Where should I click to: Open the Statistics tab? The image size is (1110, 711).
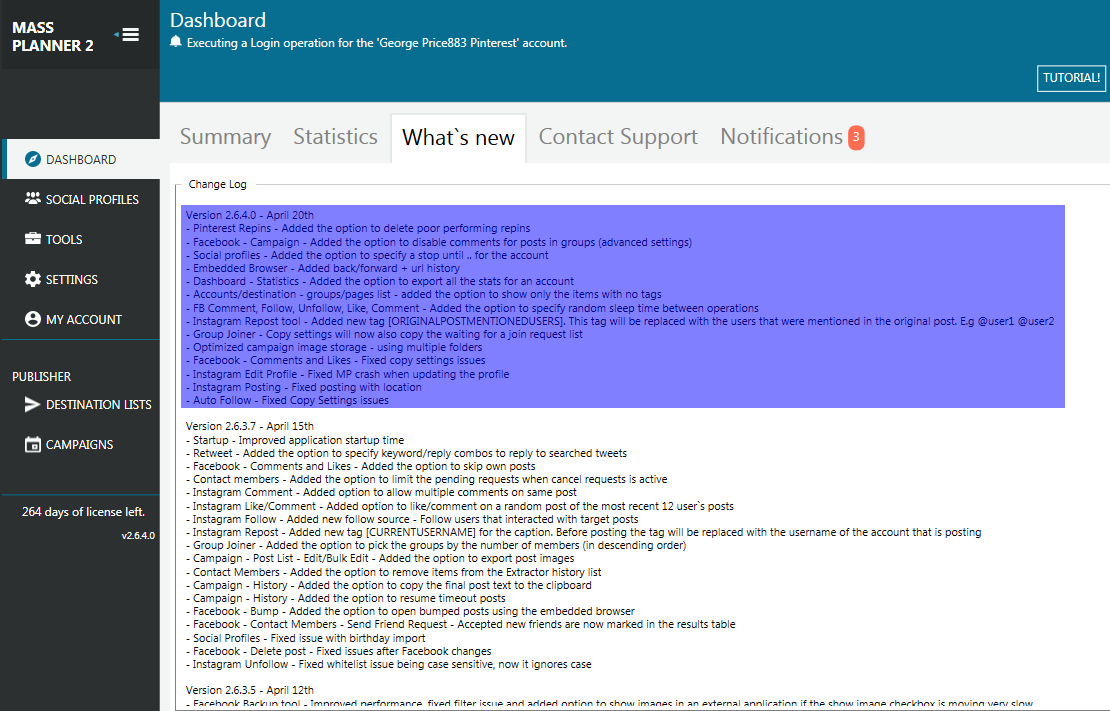tap(335, 137)
